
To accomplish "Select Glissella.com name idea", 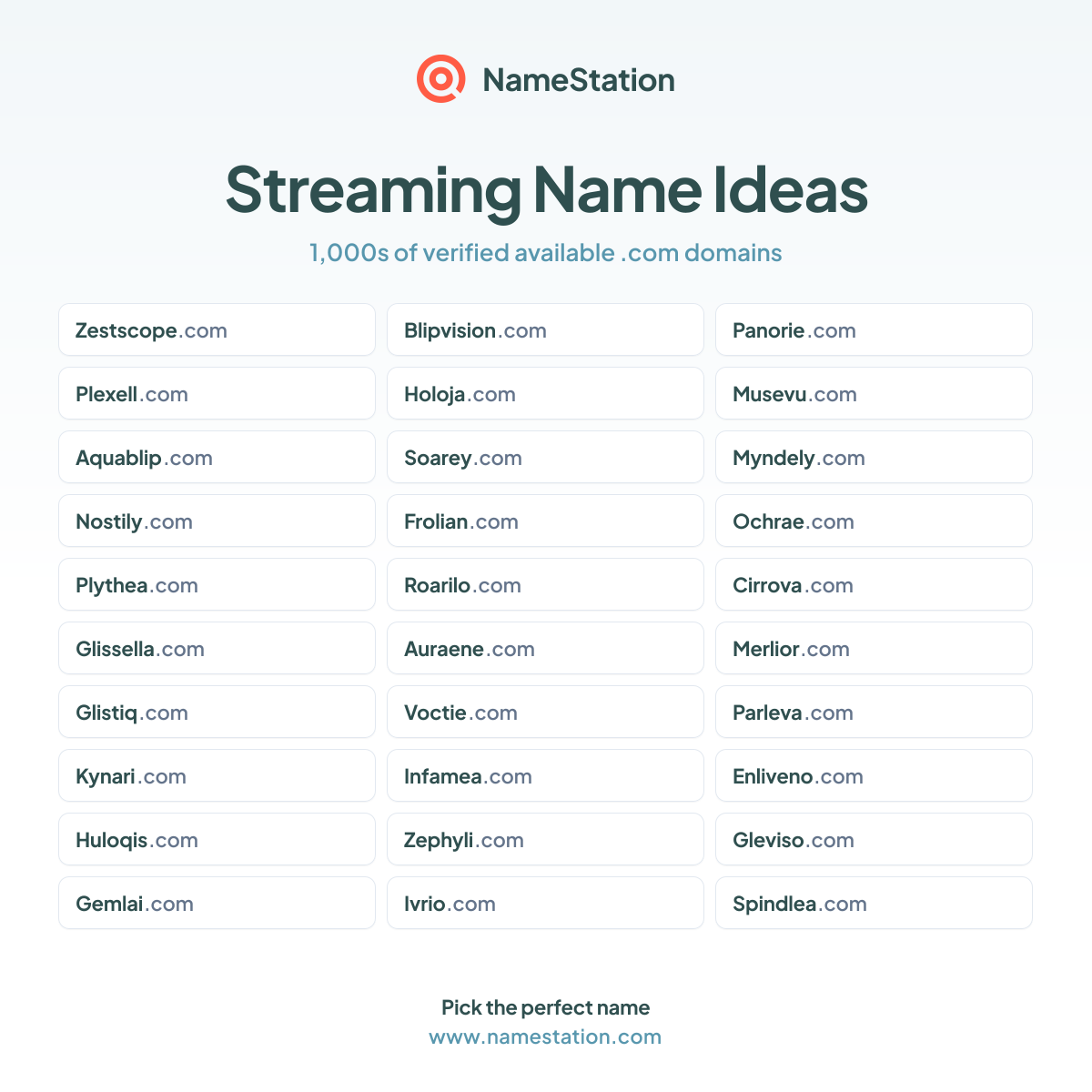I will click(x=217, y=648).
